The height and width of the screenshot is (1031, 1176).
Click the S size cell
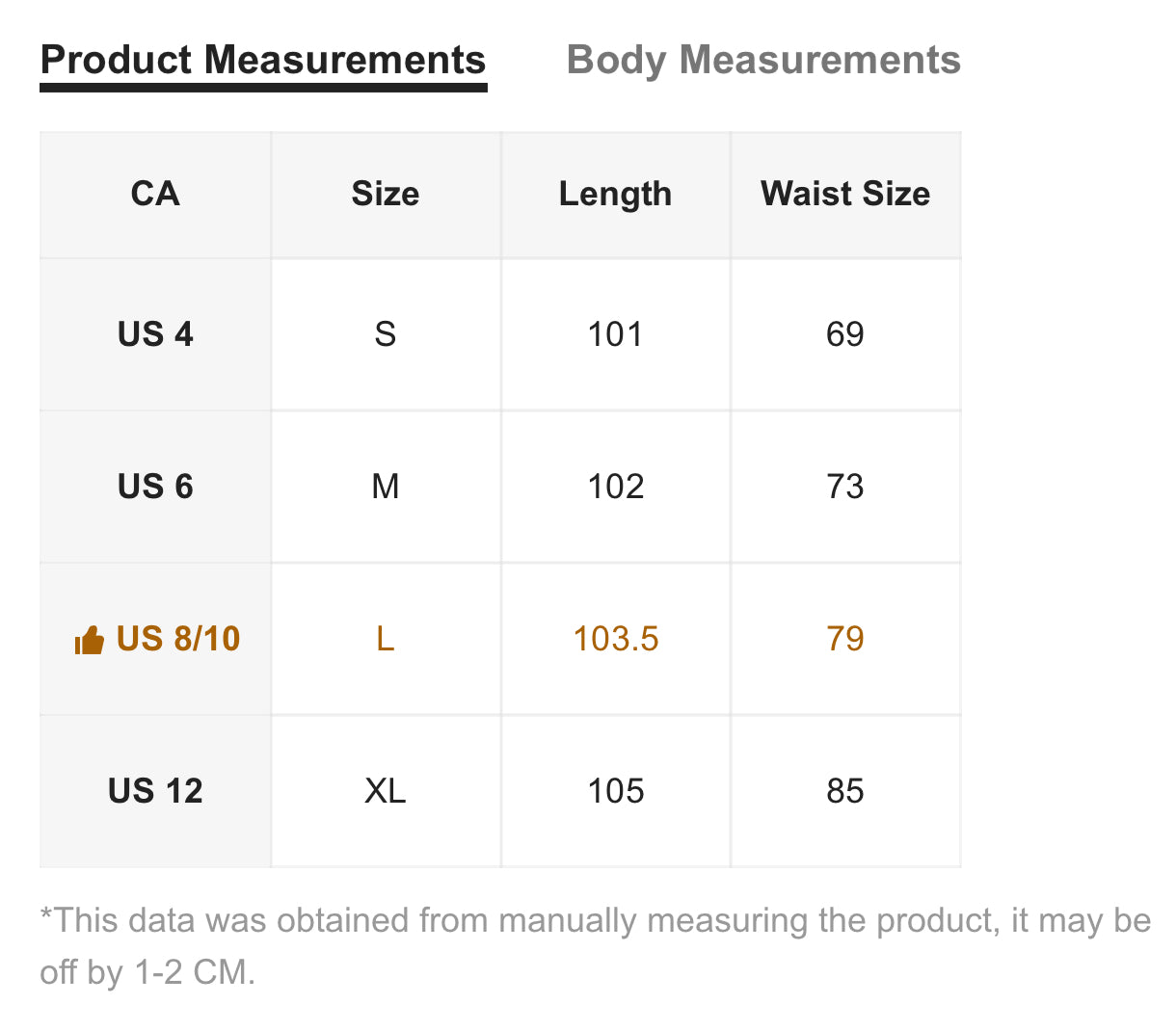point(386,334)
